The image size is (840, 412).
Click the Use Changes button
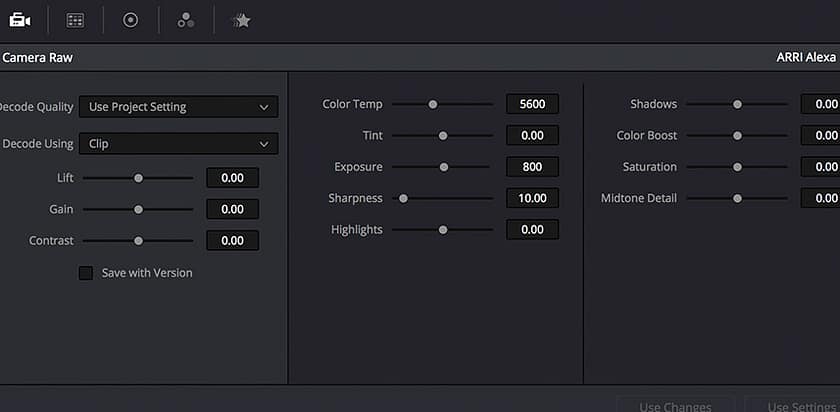point(675,405)
